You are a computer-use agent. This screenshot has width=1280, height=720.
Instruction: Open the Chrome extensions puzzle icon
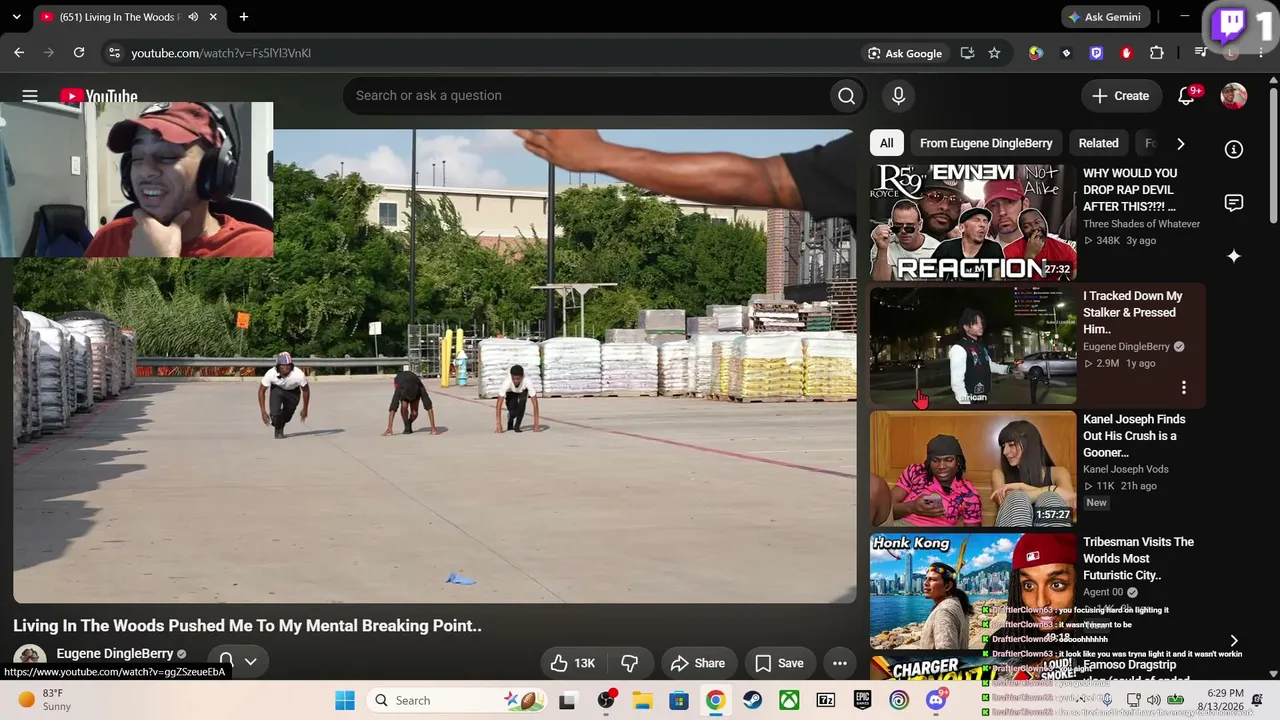click(x=1157, y=53)
